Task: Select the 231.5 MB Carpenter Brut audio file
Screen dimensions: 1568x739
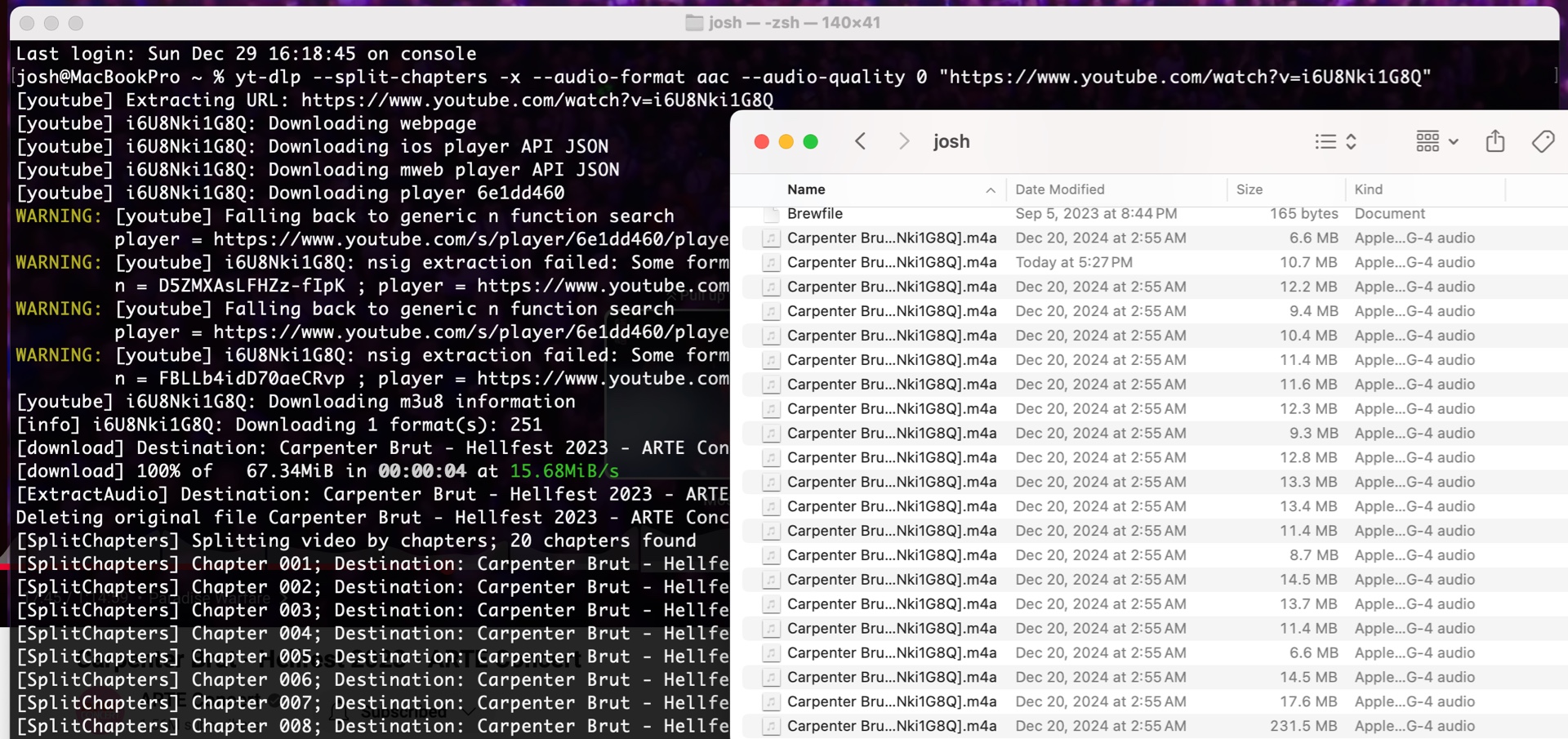Action: coord(891,726)
